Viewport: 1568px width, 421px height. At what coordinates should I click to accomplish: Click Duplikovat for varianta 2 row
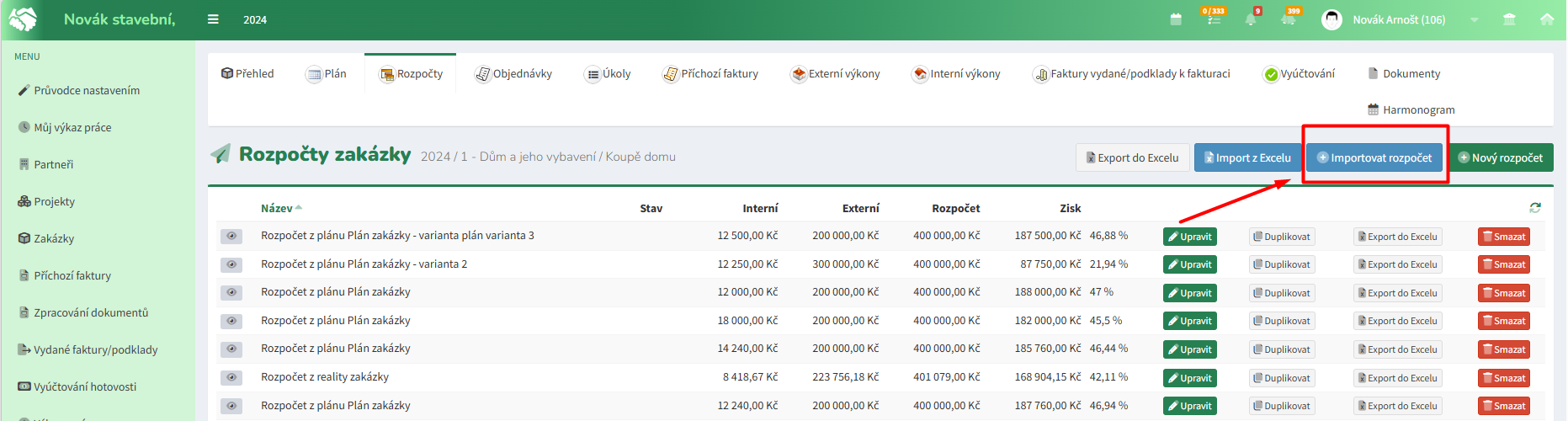[x=1282, y=264]
